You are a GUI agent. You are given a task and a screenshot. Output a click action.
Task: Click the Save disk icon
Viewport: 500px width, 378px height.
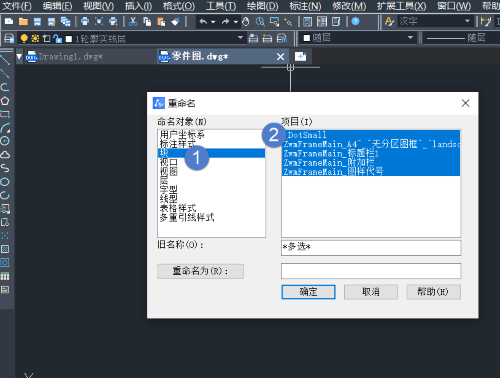click(x=37, y=22)
